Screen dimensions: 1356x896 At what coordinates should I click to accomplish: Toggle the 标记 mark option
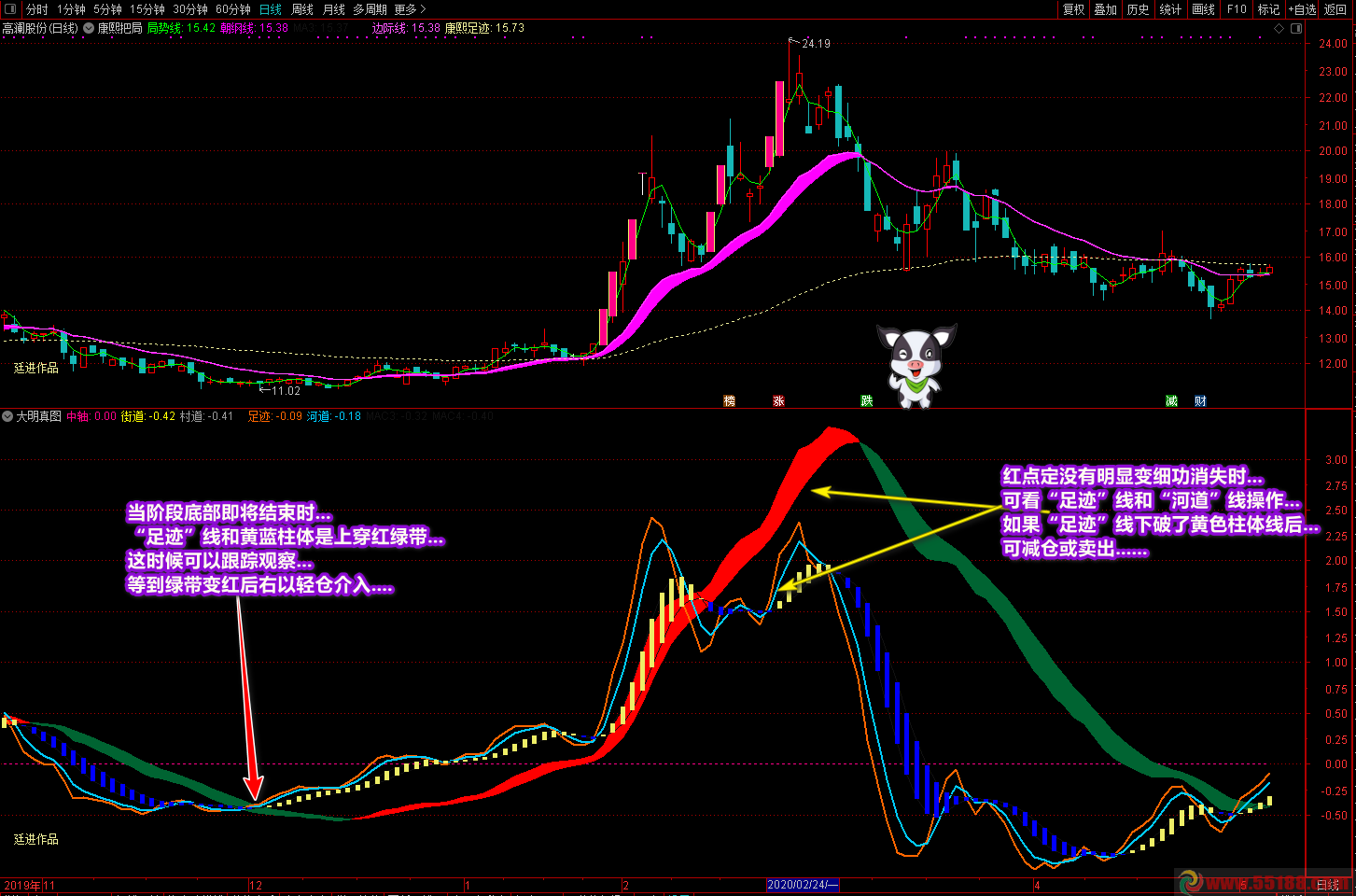[1268, 9]
